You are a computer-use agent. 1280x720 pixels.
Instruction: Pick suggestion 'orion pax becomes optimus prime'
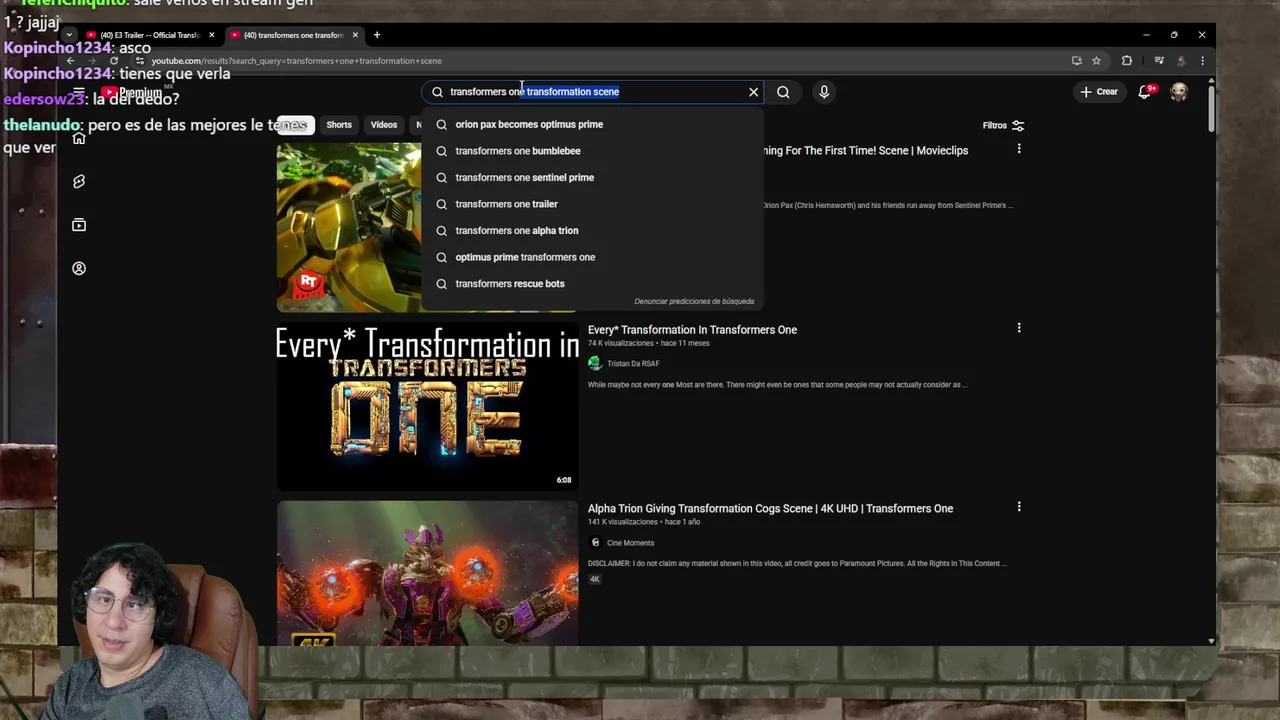[x=592, y=124]
